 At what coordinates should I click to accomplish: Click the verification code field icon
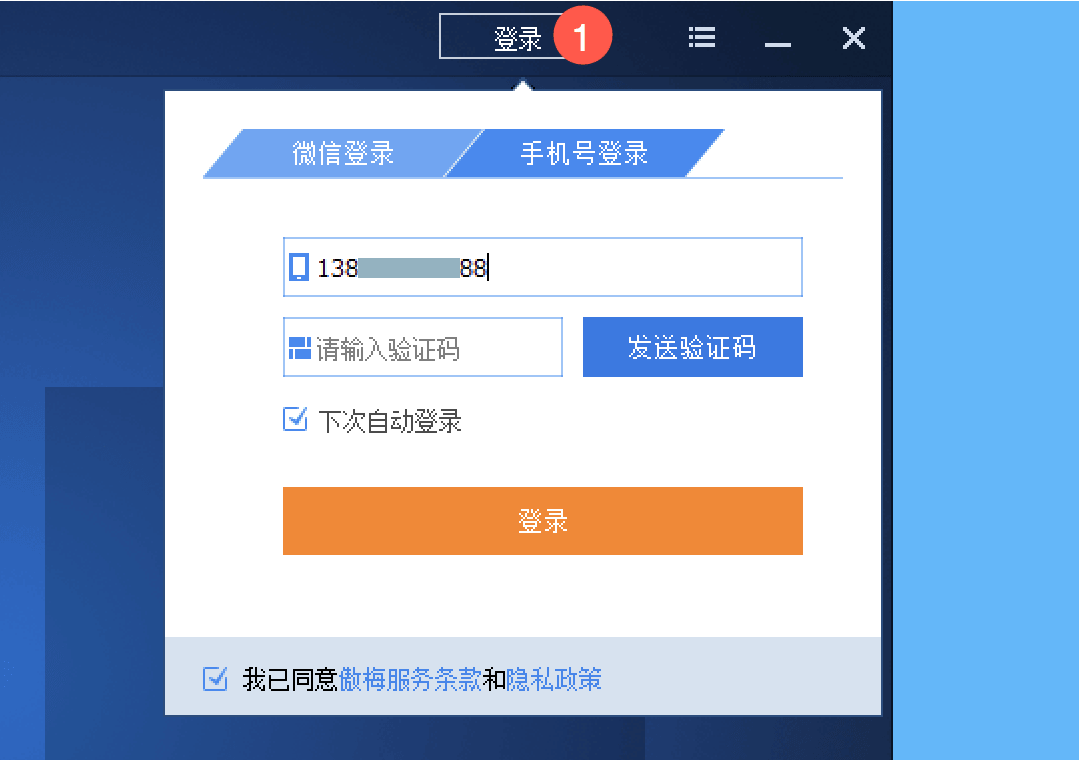coord(300,348)
